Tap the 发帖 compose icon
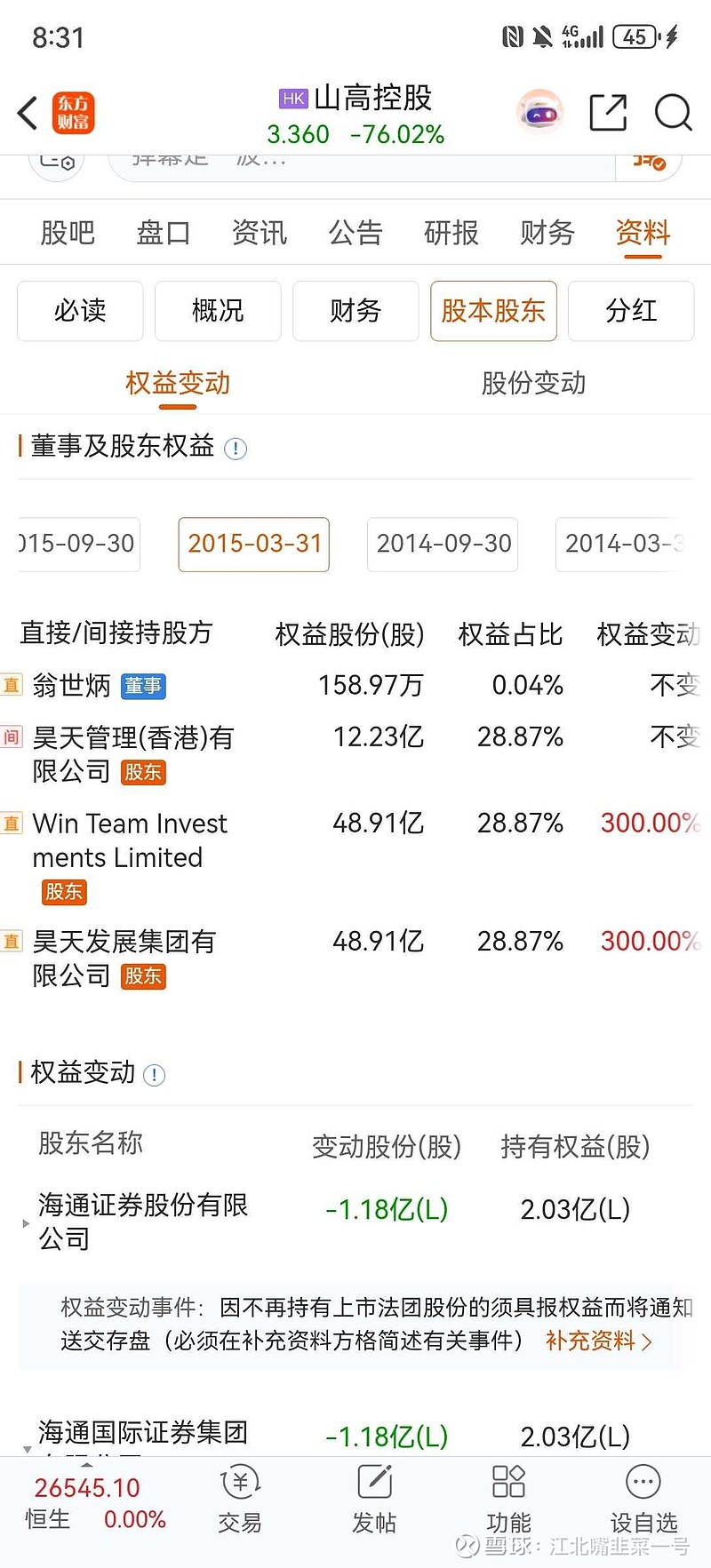 pyautogui.click(x=374, y=1501)
